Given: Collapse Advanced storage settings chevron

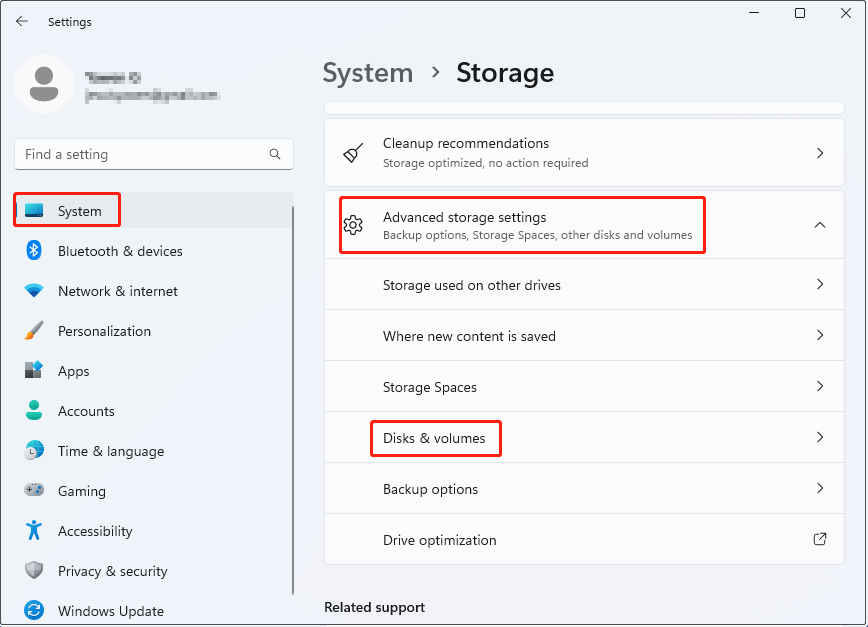Looking at the screenshot, I should pyautogui.click(x=820, y=225).
